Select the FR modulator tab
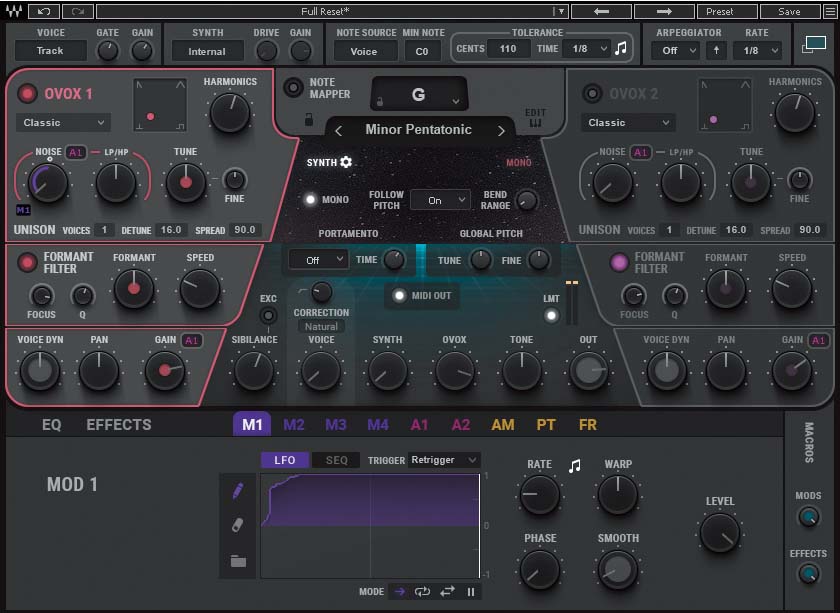 (588, 425)
